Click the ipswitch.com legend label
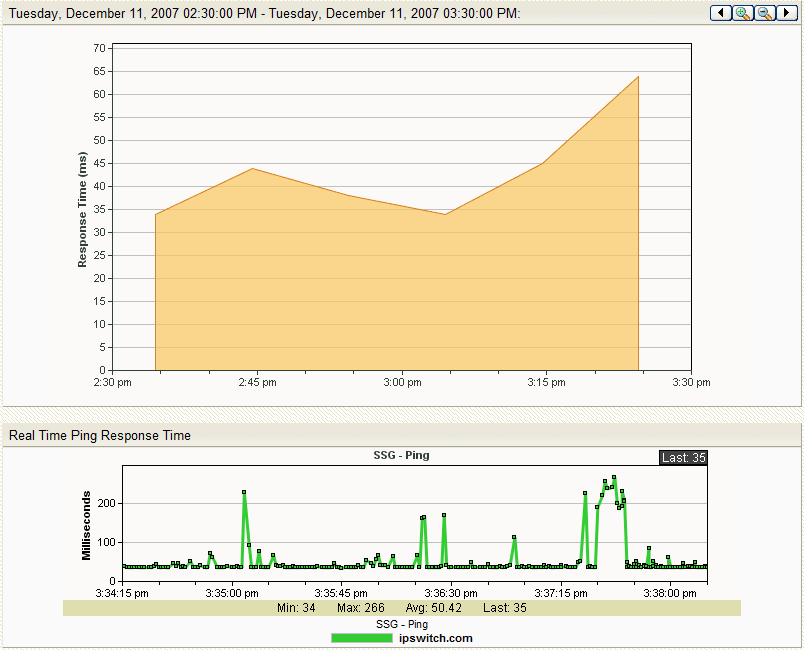The height and width of the screenshot is (650, 804). (x=435, y=638)
